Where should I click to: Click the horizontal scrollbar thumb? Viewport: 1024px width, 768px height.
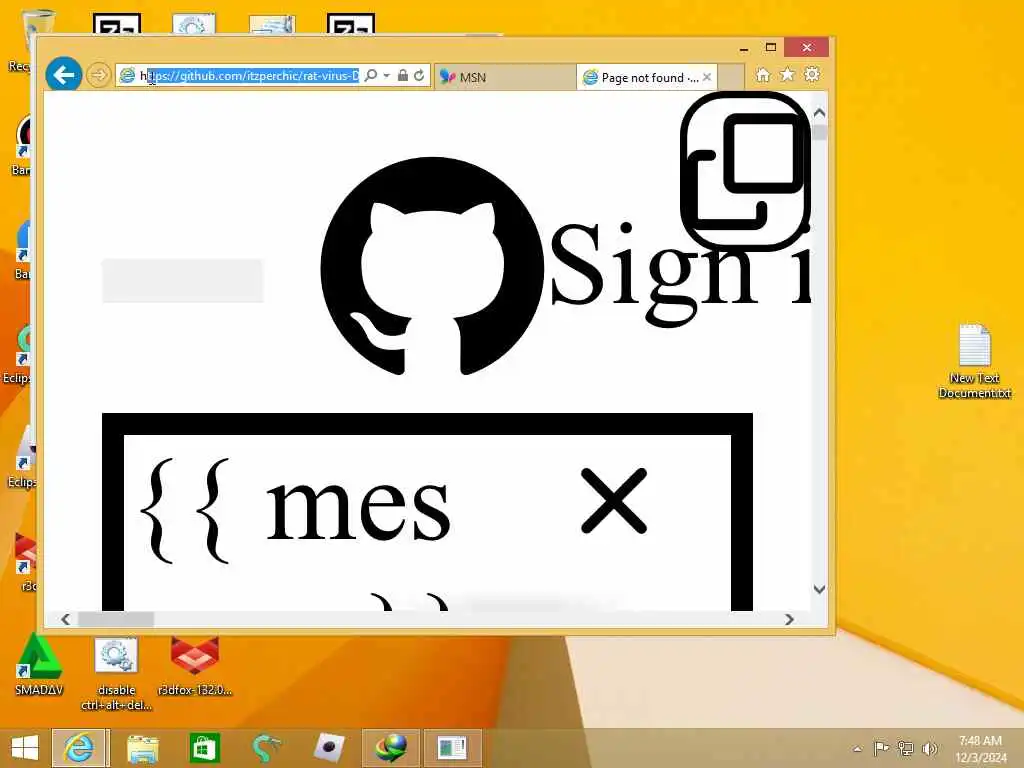tap(116, 619)
